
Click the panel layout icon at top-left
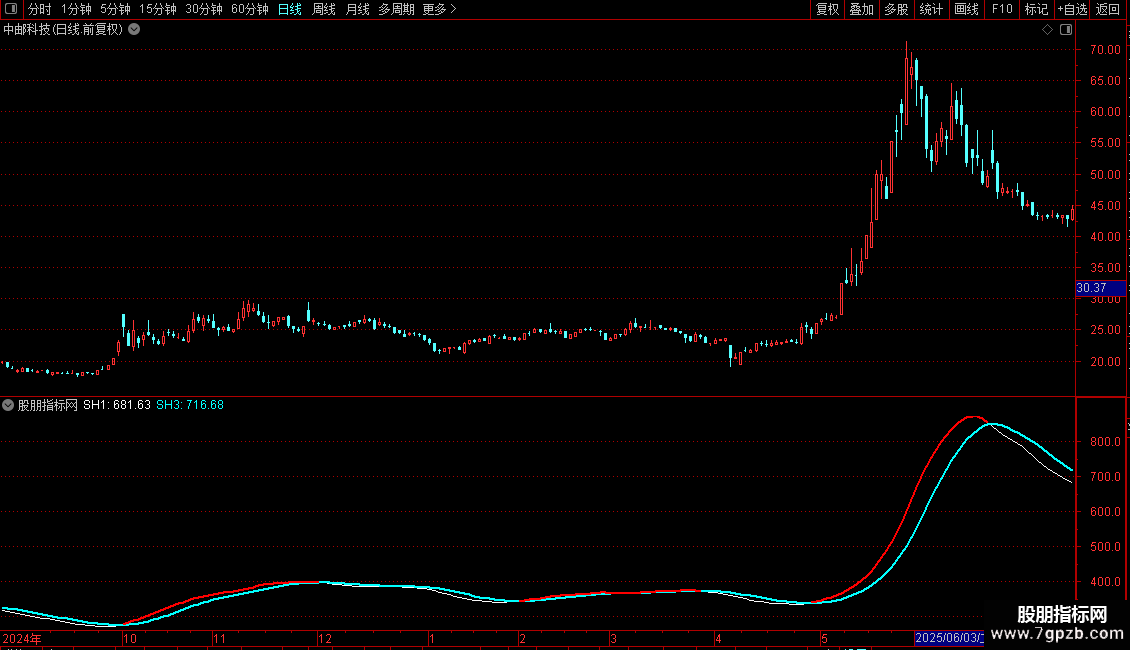click(11, 9)
